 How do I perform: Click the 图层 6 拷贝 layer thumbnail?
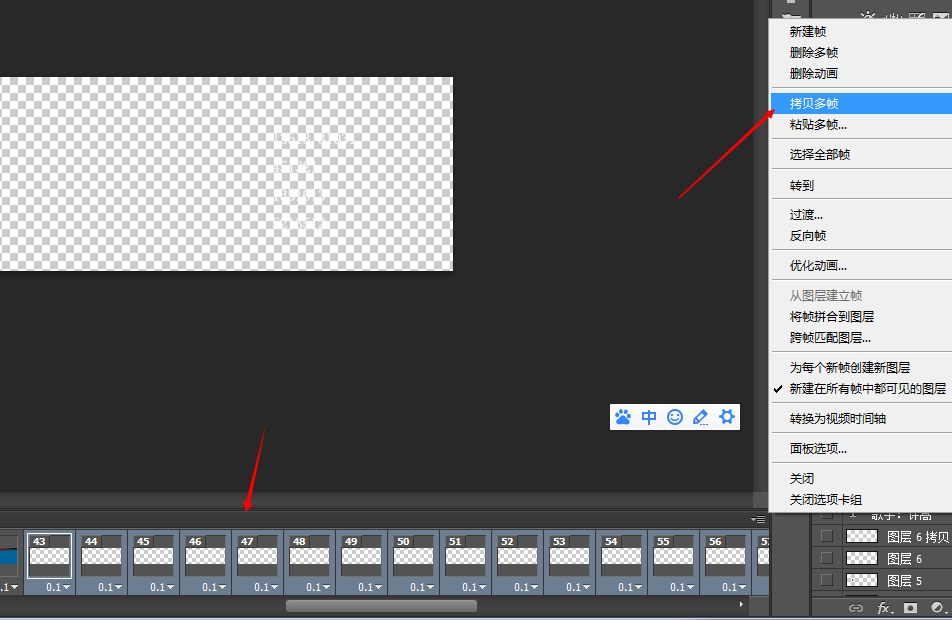coord(862,536)
